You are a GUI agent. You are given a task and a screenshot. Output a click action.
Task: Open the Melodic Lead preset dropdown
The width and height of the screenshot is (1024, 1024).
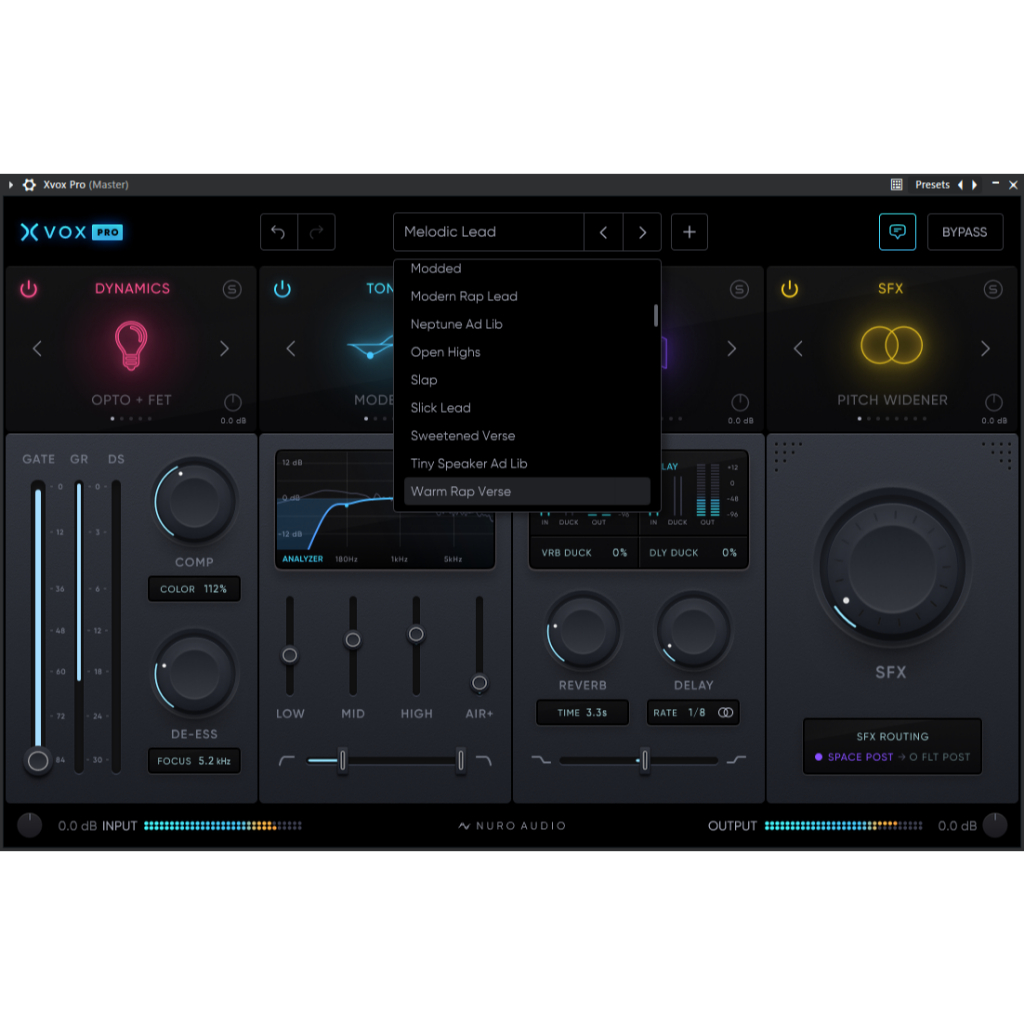point(488,232)
